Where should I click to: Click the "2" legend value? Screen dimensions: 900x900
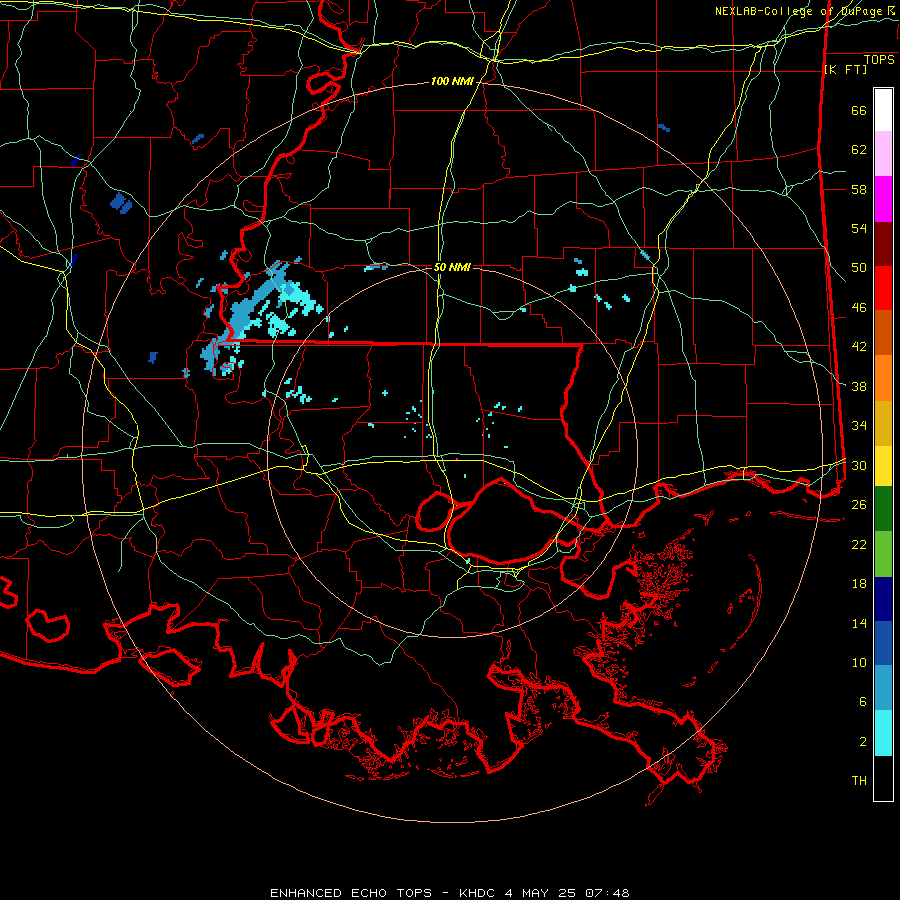tap(863, 742)
